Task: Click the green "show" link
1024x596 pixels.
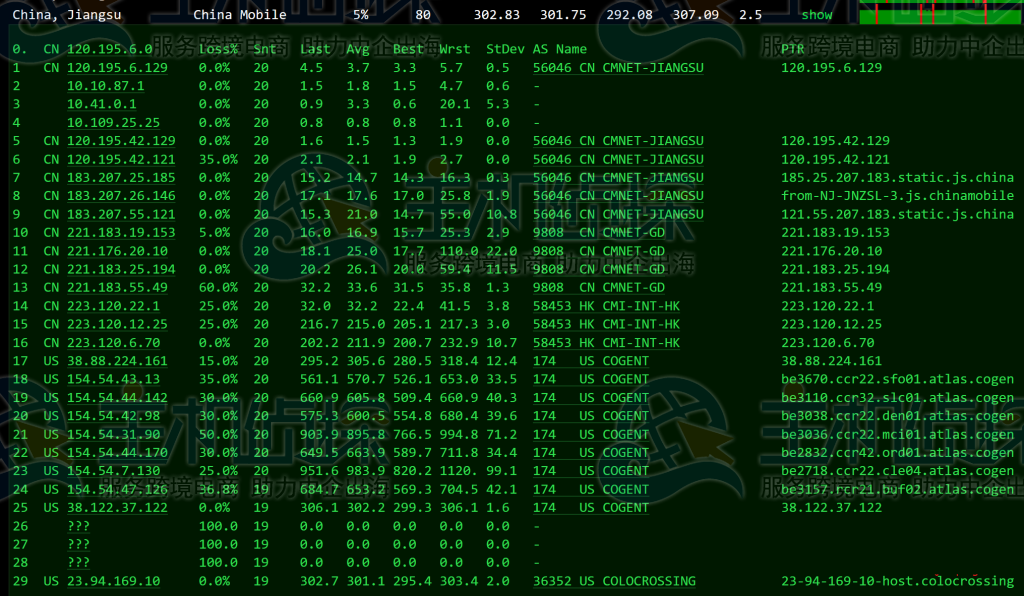Action: (816, 15)
